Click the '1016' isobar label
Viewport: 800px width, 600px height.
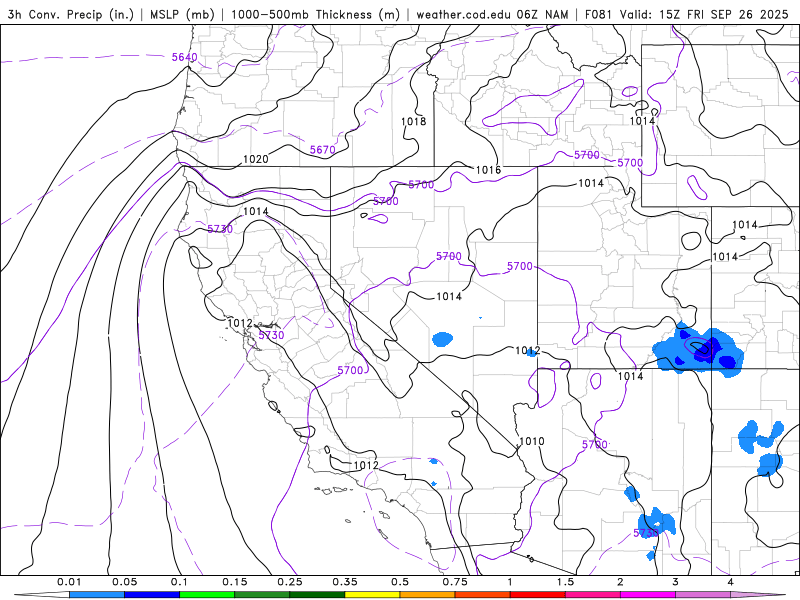[x=488, y=170]
